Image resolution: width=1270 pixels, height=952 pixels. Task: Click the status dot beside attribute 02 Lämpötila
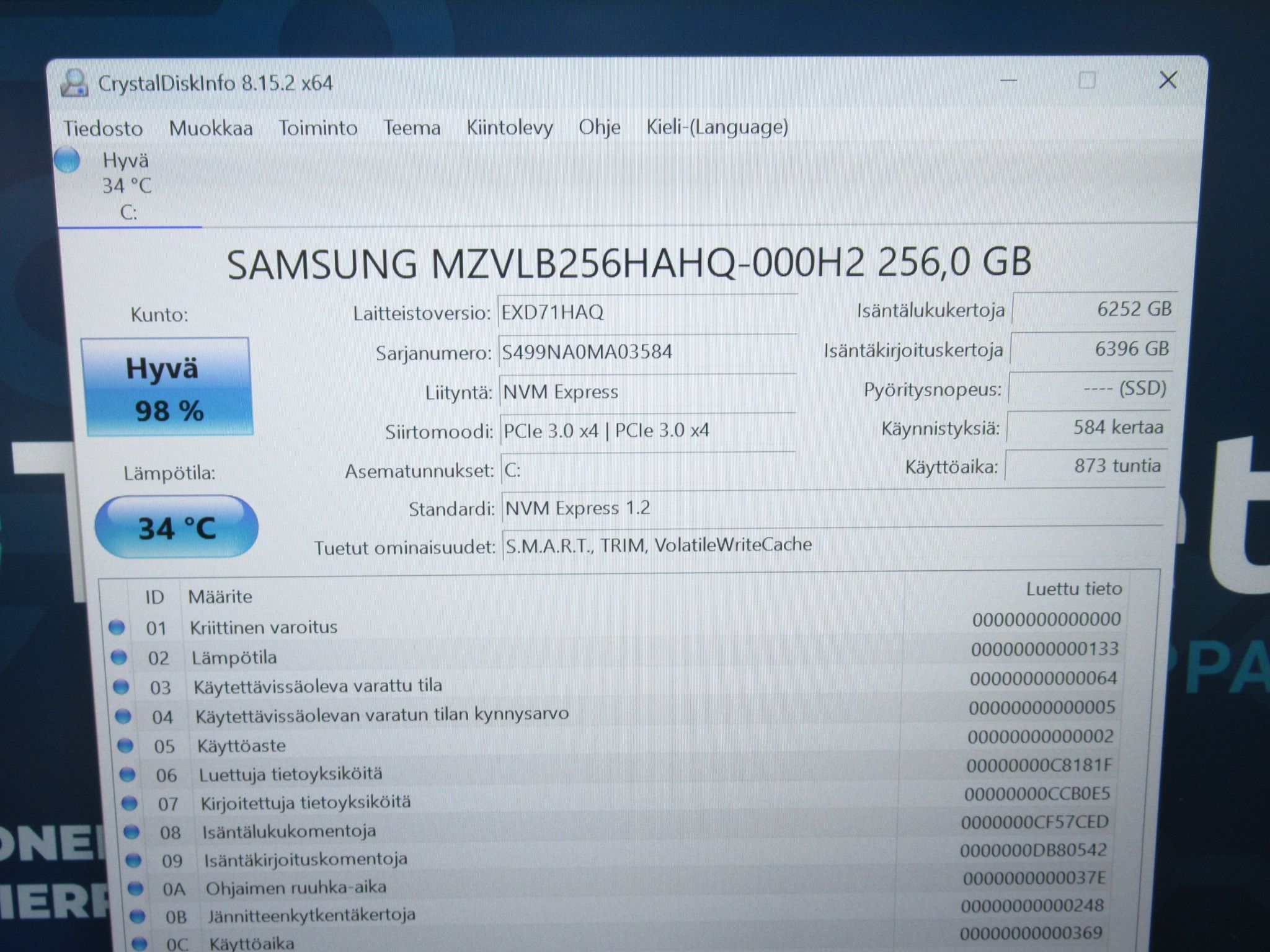(x=118, y=657)
